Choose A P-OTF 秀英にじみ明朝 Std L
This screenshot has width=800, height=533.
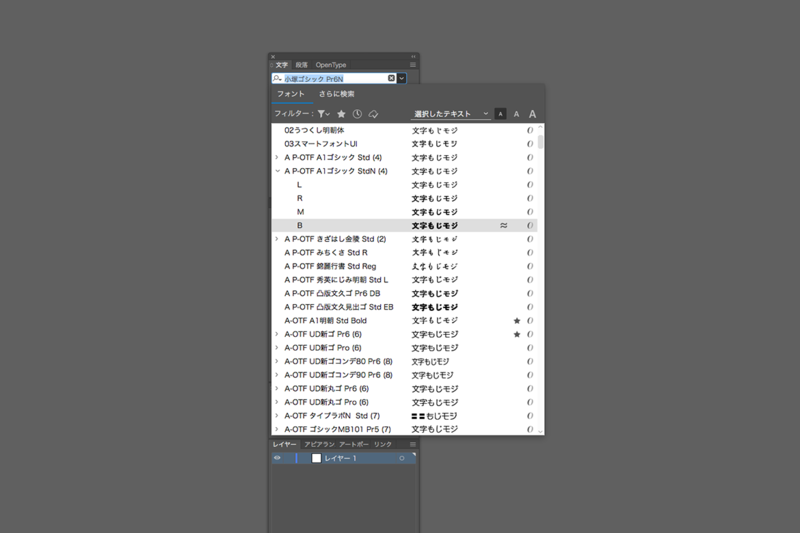336,280
